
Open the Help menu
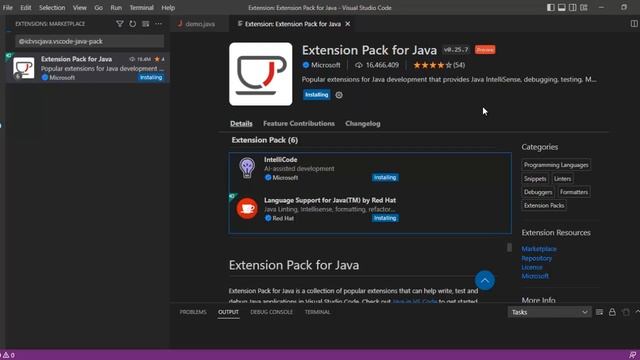click(168, 8)
